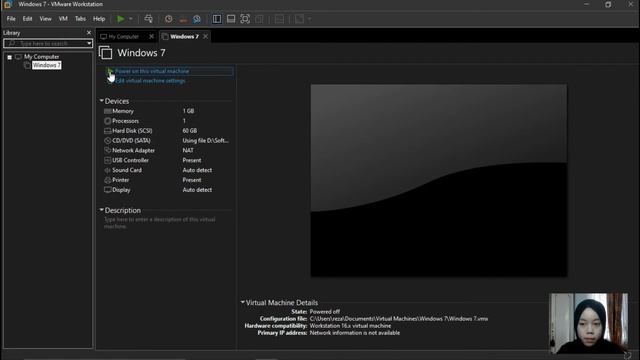This screenshot has width=640, height=360.
Task: Collapse the Devices section
Action: tap(102, 100)
